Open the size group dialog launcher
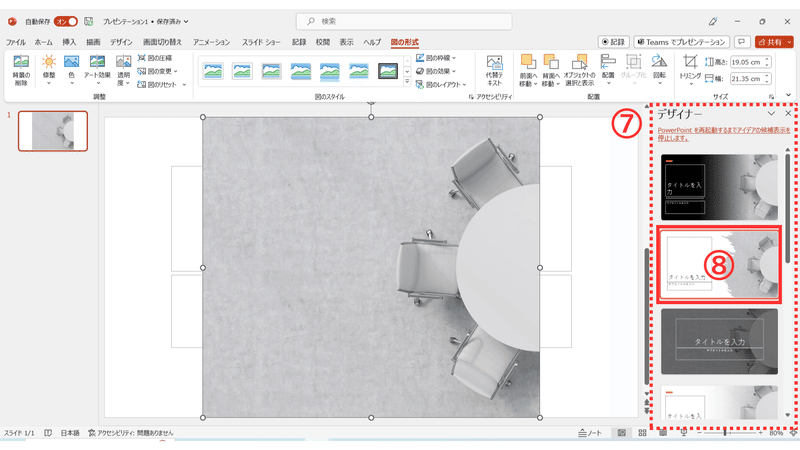The width and height of the screenshot is (800, 450). 771,96
